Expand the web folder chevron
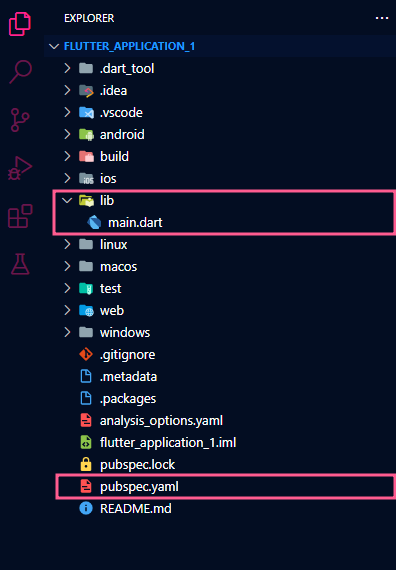 tap(67, 310)
